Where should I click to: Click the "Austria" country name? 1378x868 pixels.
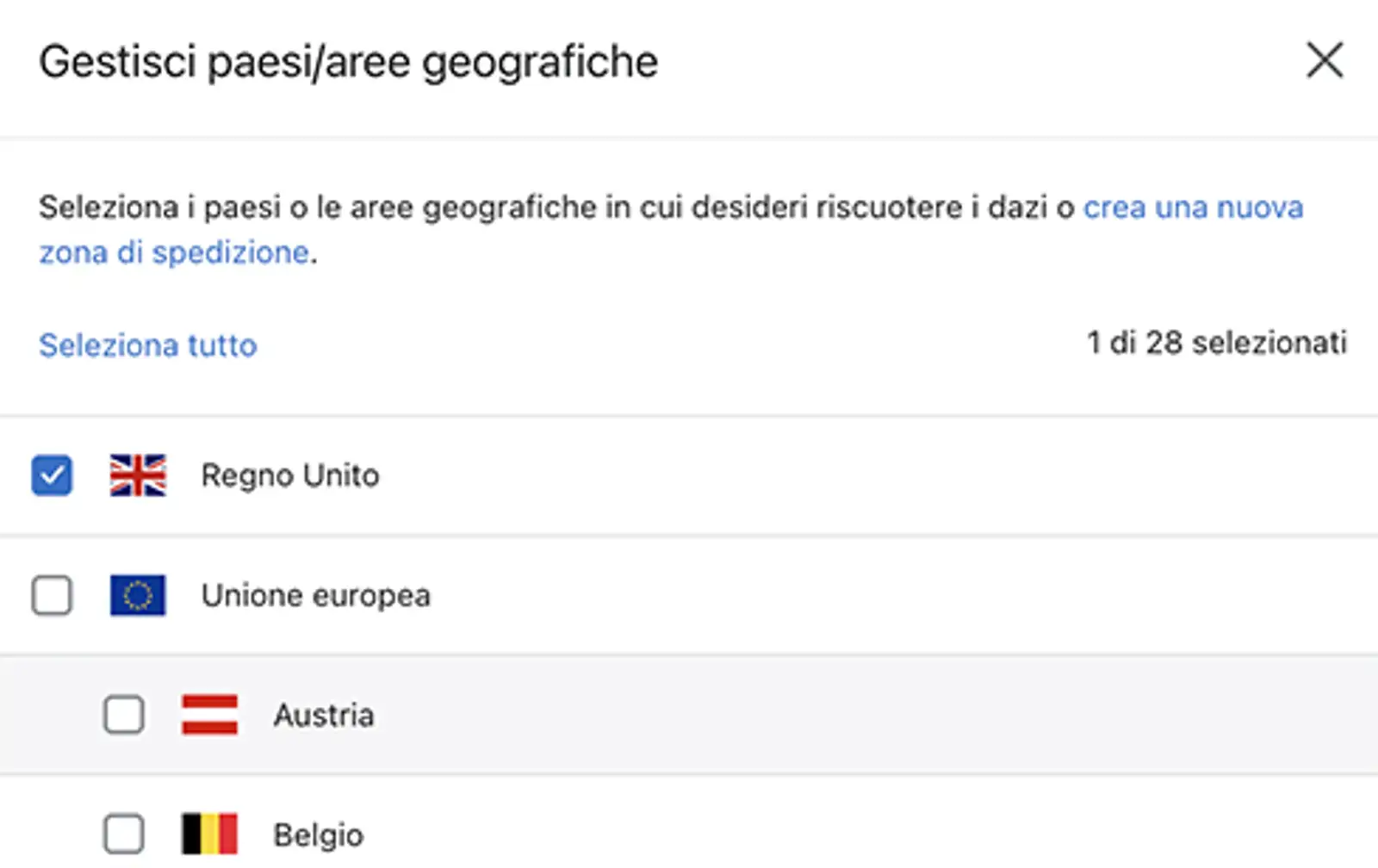tap(324, 715)
